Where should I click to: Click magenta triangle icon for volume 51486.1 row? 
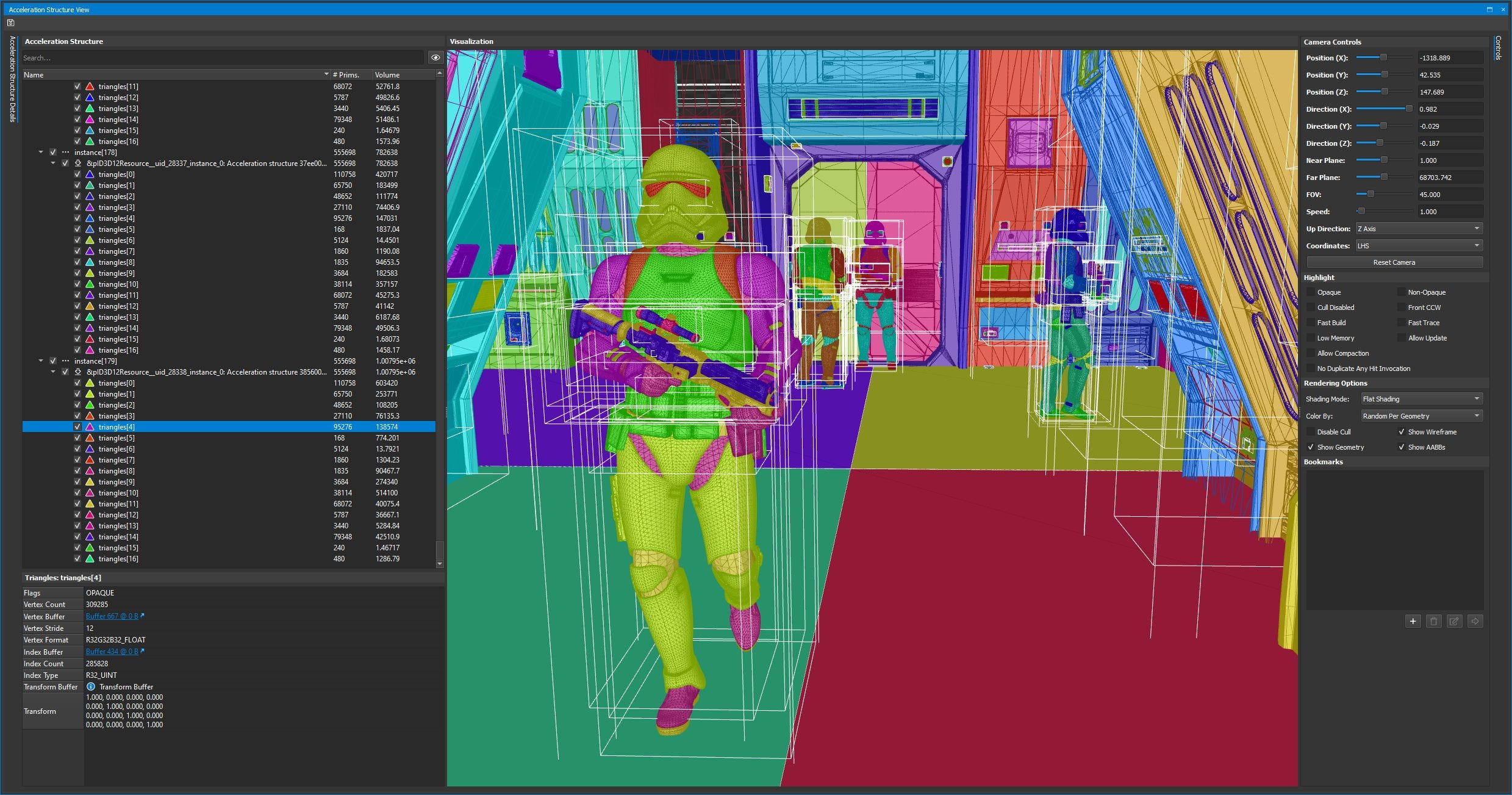(x=90, y=120)
